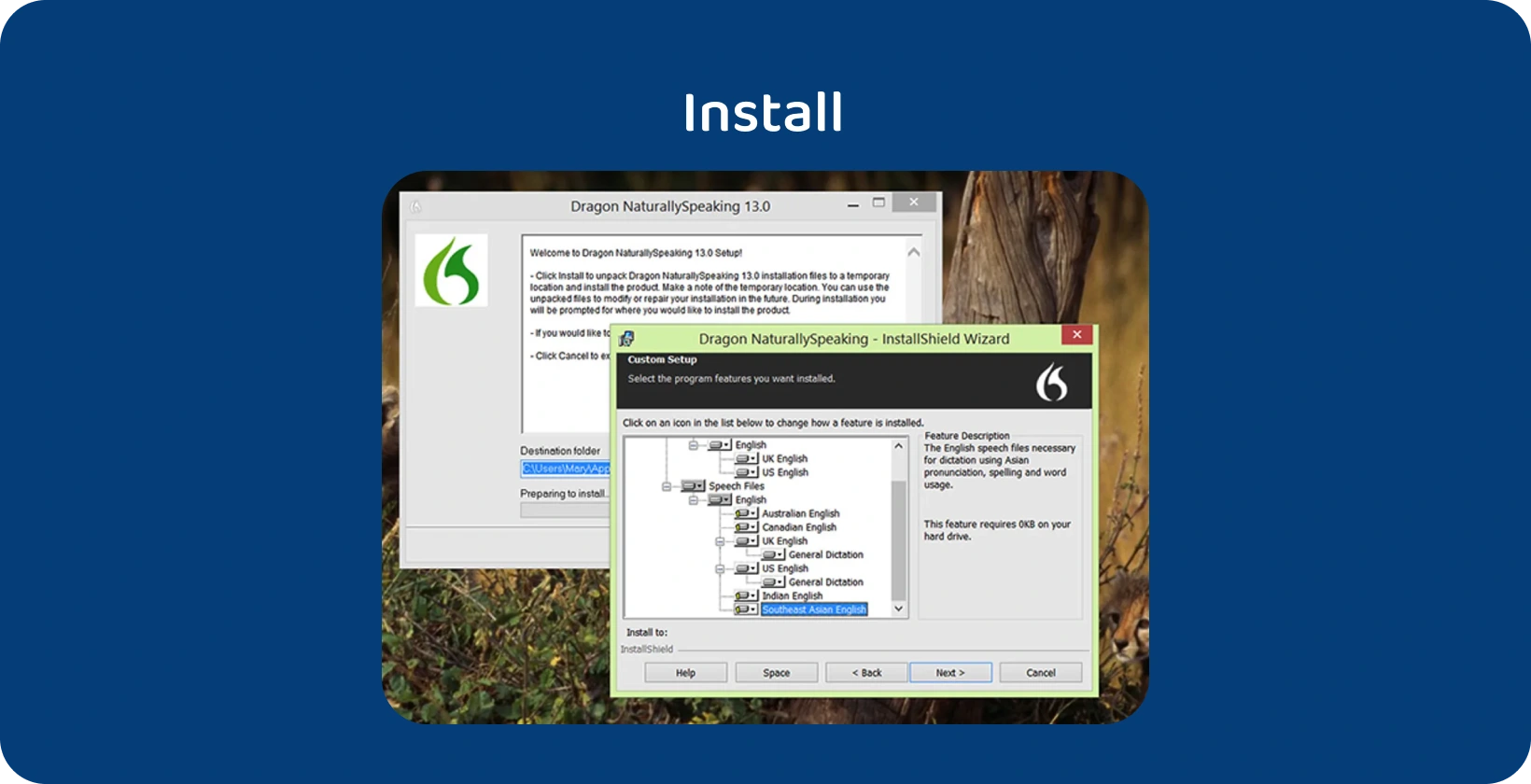Click the 'Destination folder' label
Image resolution: width=1531 pixels, height=784 pixels.
[560, 451]
